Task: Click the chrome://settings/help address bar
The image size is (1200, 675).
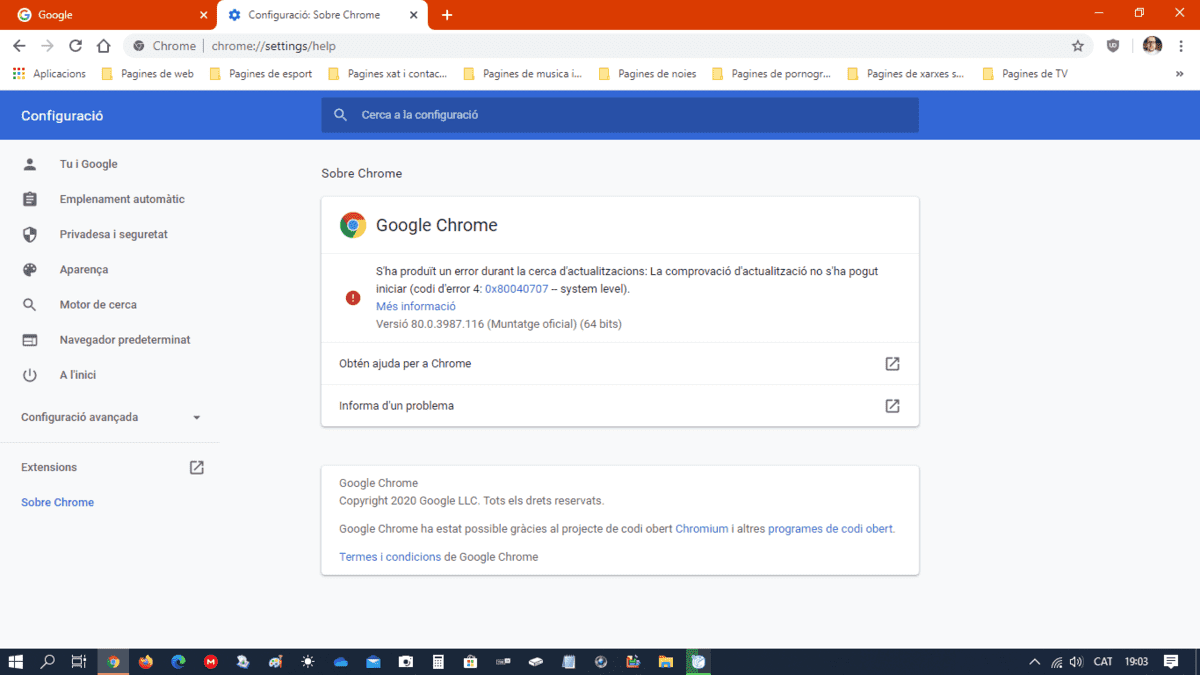Action: pyautogui.click(x=606, y=46)
